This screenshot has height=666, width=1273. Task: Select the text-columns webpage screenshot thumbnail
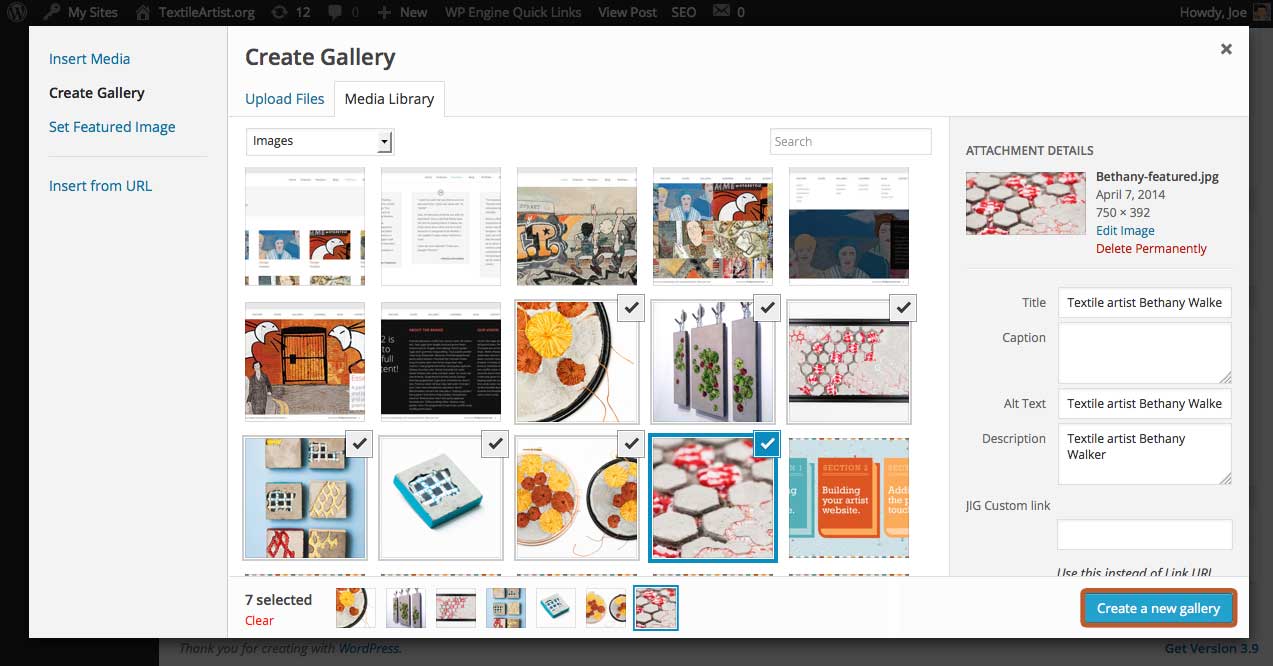[x=441, y=226]
